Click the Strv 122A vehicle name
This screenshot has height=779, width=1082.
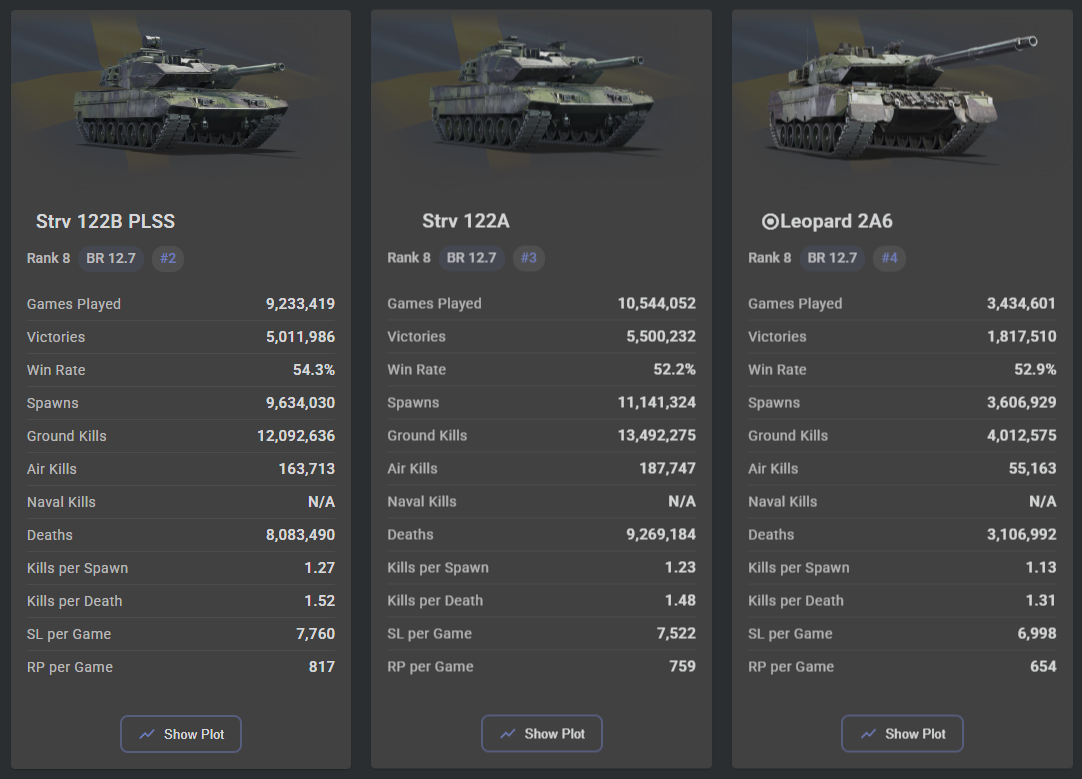tap(466, 222)
